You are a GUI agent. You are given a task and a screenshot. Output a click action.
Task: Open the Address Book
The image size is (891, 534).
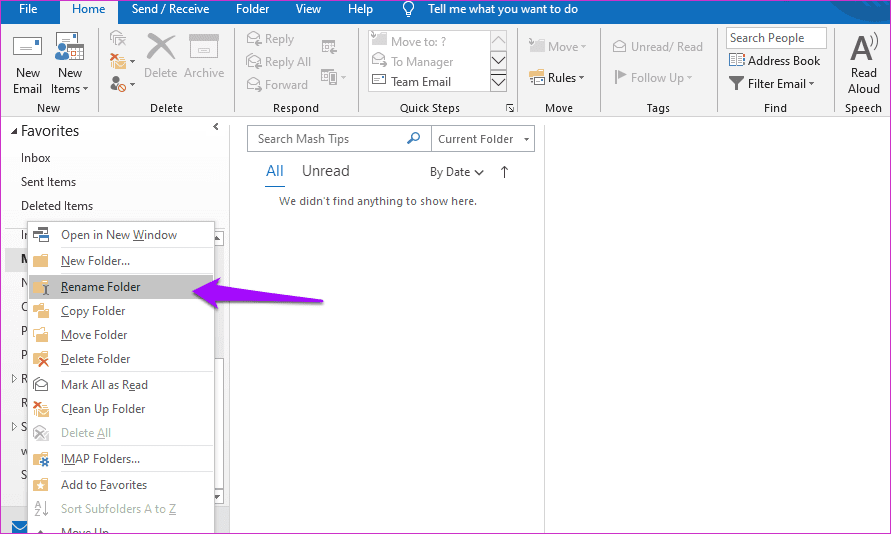pyautogui.click(x=774, y=61)
